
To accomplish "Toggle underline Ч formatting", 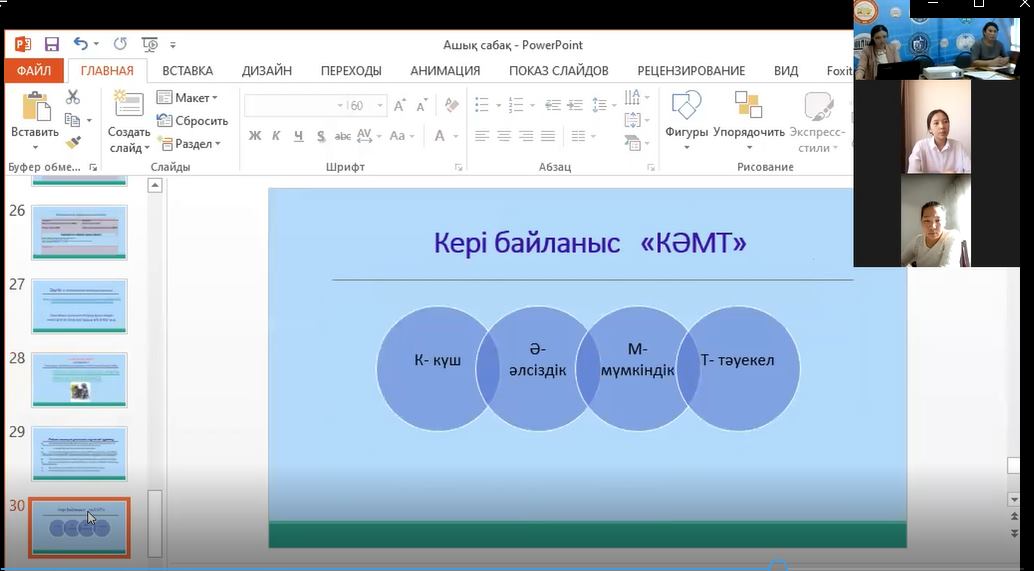I will 298,136.
